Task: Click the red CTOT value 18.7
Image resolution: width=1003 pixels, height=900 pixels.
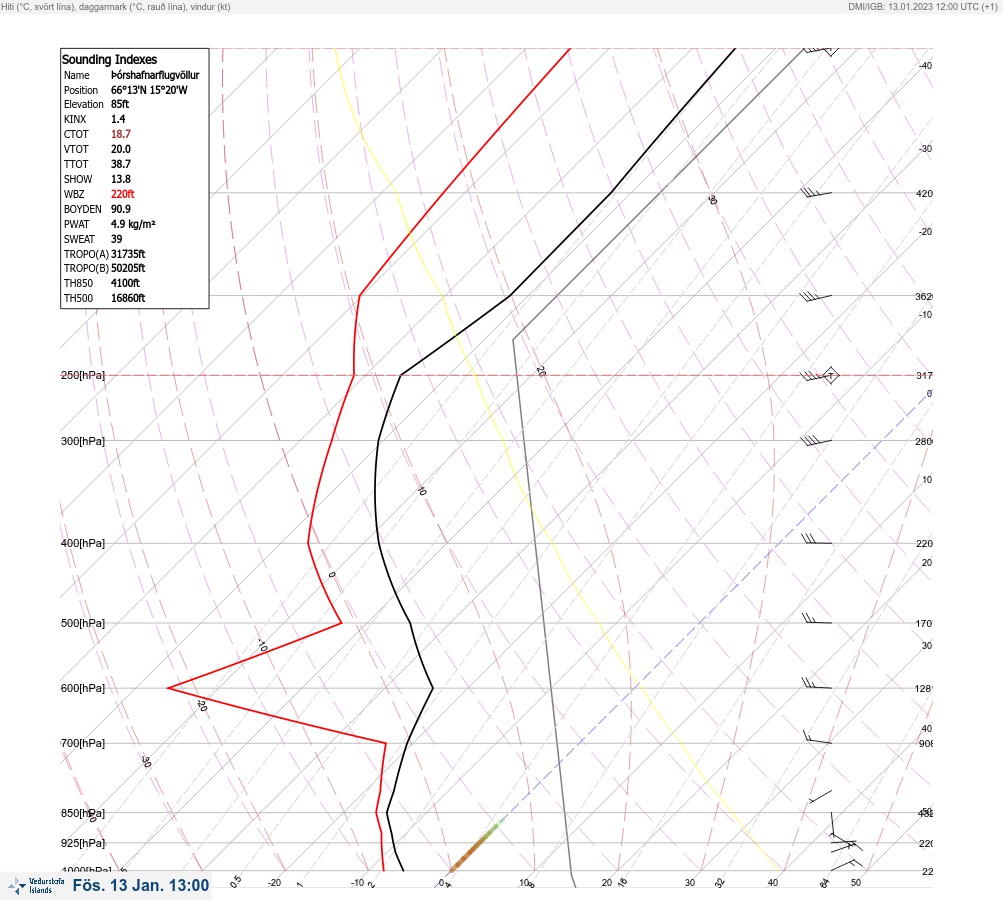Action: click(x=120, y=134)
